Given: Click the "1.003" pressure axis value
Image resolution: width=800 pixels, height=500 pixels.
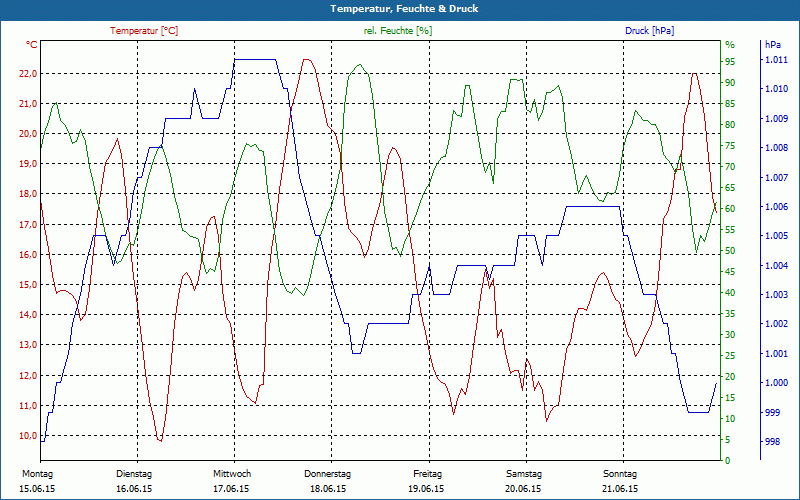Looking at the screenshot, I should pos(776,294).
